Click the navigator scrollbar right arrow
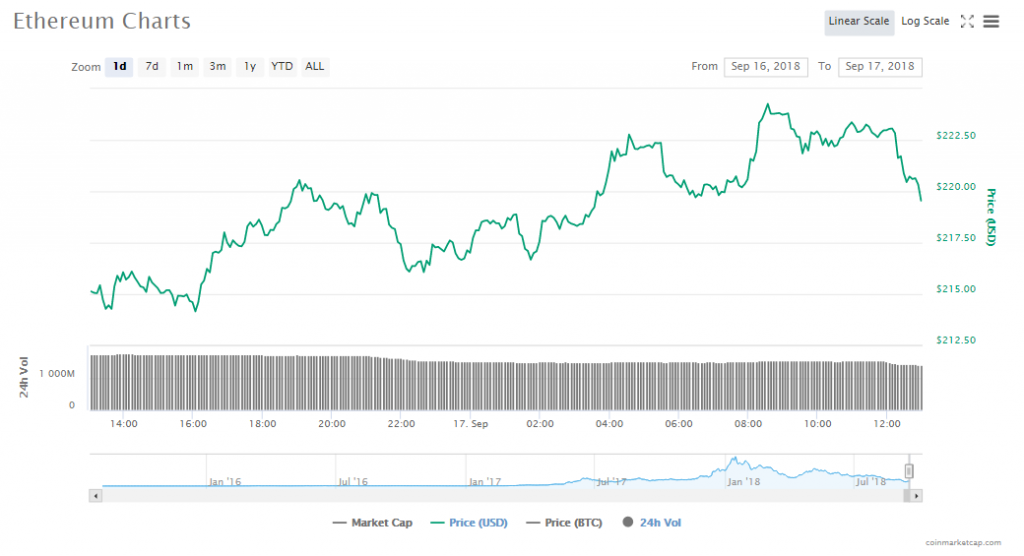This screenshot has width=1024, height=556. pos(917,495)
